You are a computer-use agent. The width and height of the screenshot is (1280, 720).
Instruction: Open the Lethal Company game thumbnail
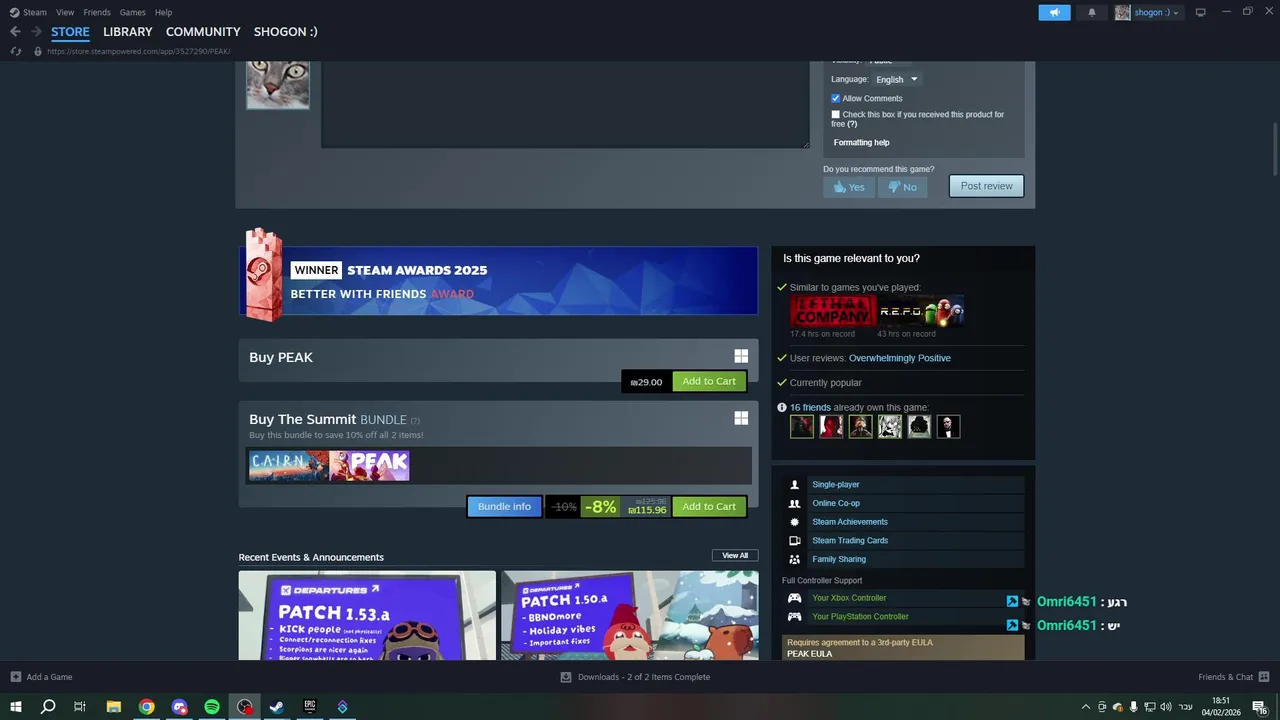point(833,312)
